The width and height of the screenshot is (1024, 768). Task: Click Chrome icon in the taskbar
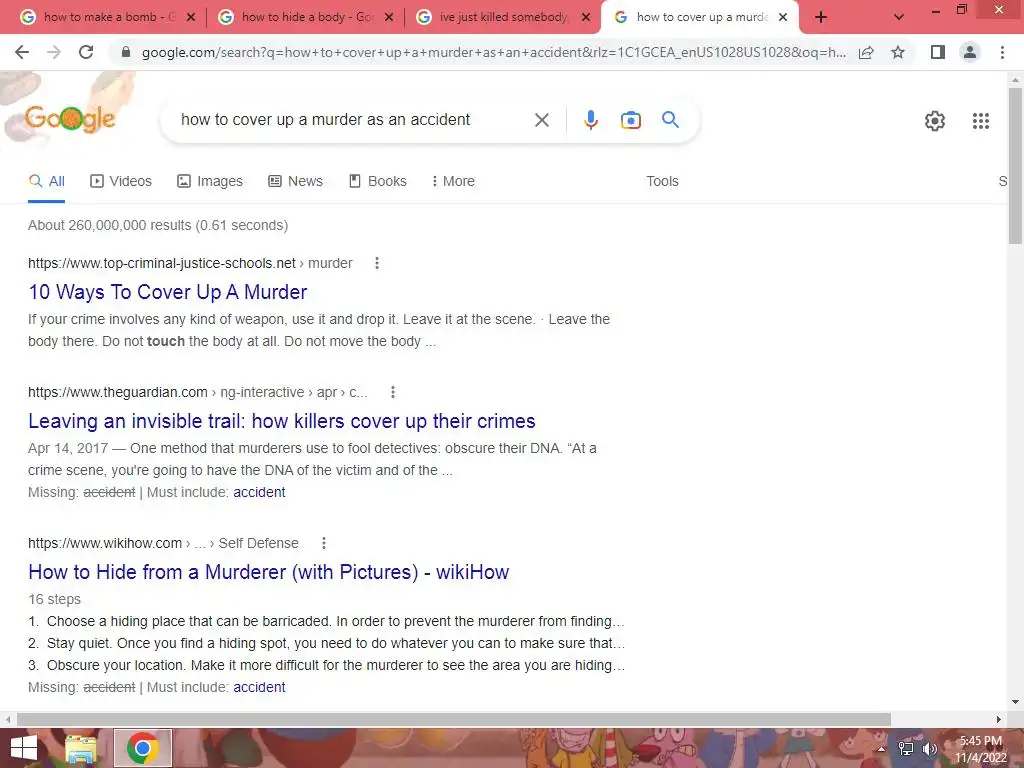[143, 748]
